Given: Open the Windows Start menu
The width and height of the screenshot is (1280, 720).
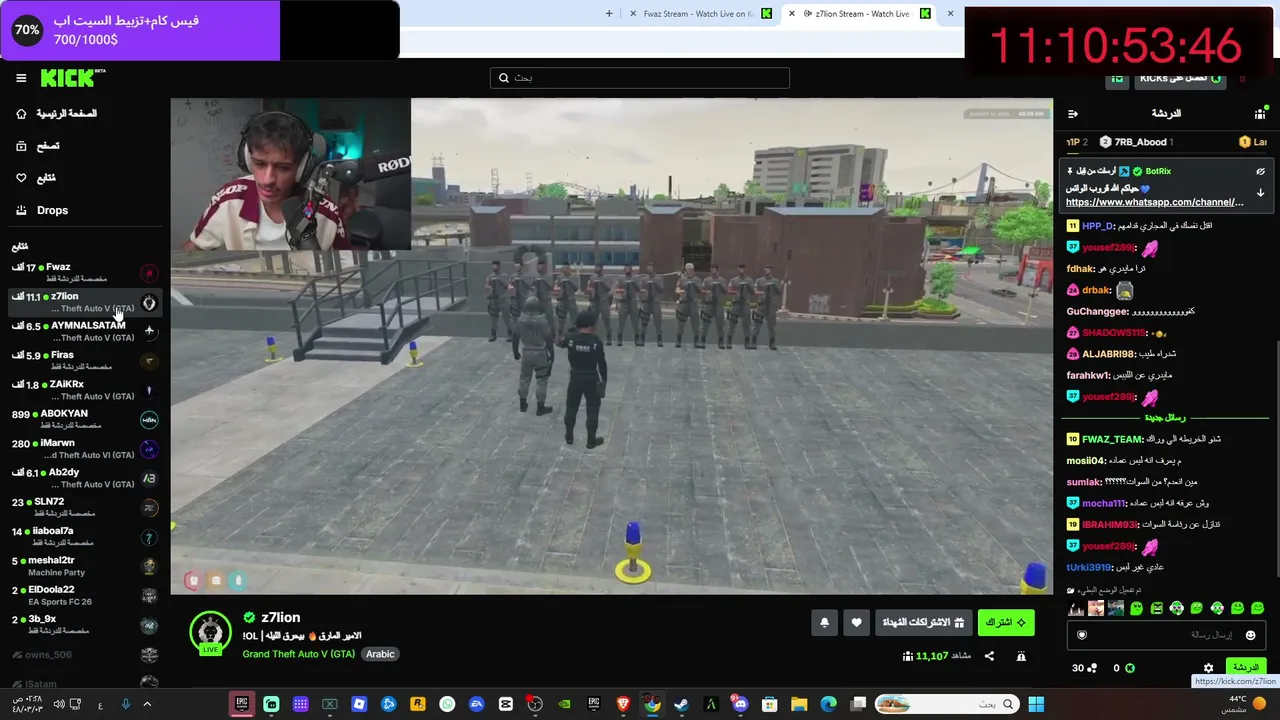Looking at the screenshot, I should point(1036,704).
